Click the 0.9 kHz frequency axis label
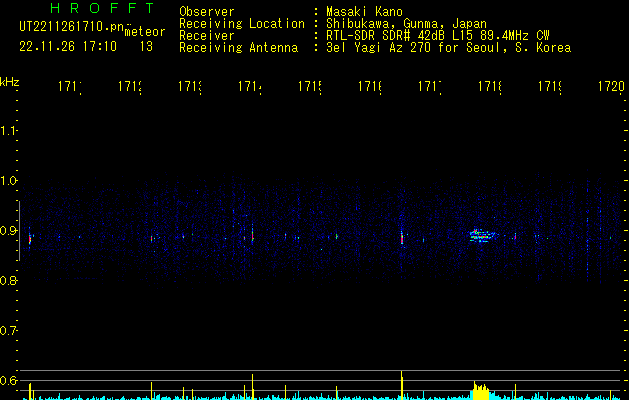The image size is (629, 400). click(10, 231)
